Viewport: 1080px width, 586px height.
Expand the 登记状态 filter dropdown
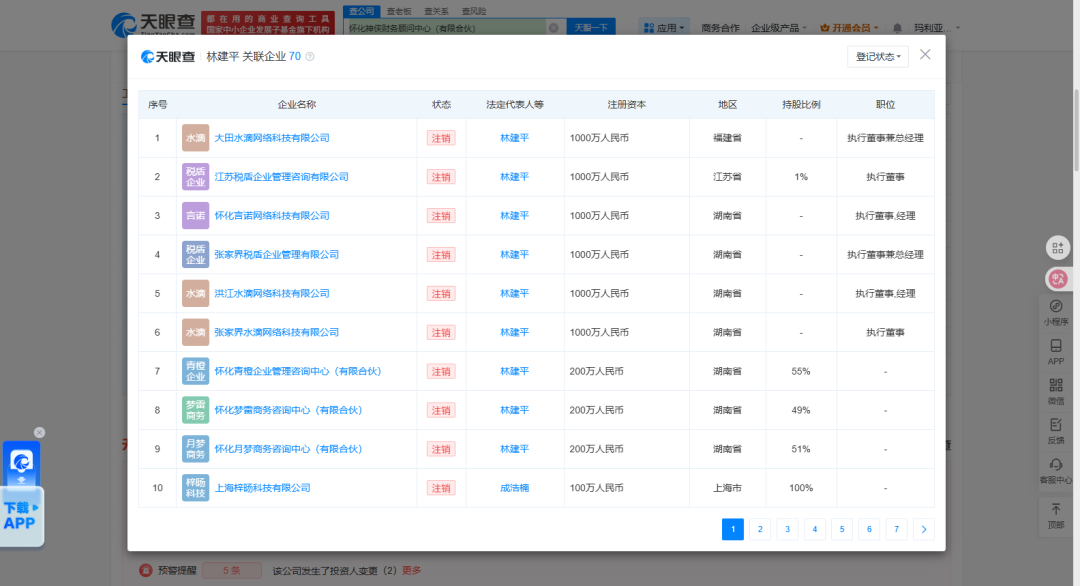click(x=878, y=57)
